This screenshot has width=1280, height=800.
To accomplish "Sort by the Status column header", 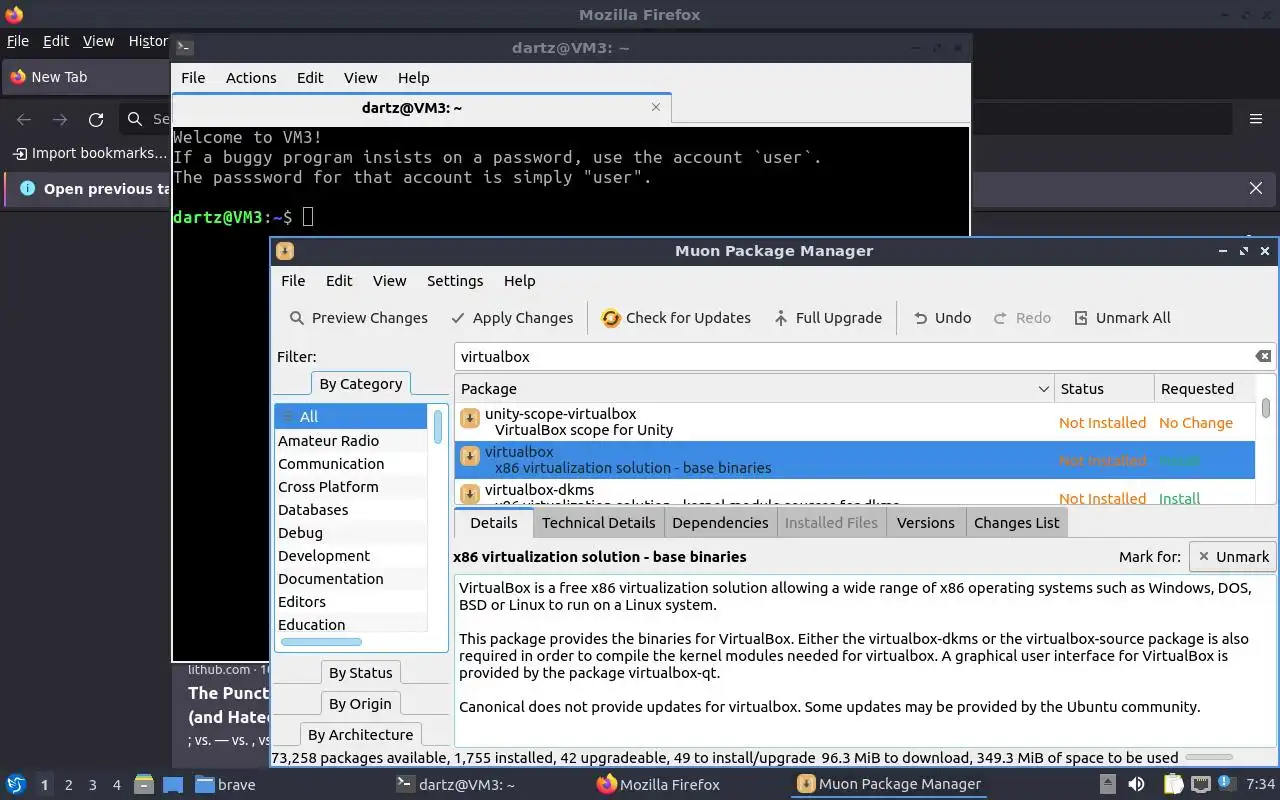I will coord(1104,389).
